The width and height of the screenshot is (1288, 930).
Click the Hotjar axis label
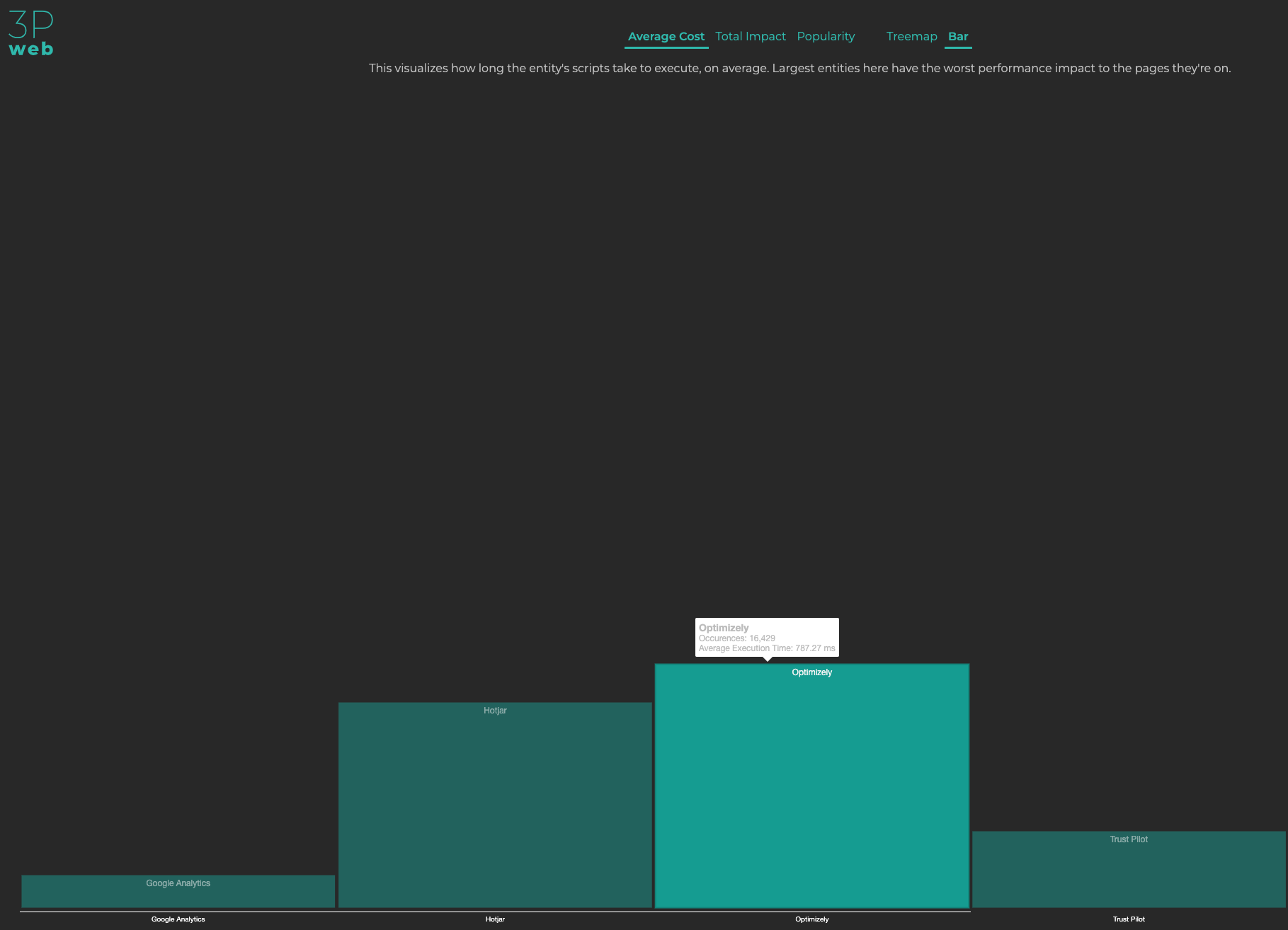click(495, 919)
